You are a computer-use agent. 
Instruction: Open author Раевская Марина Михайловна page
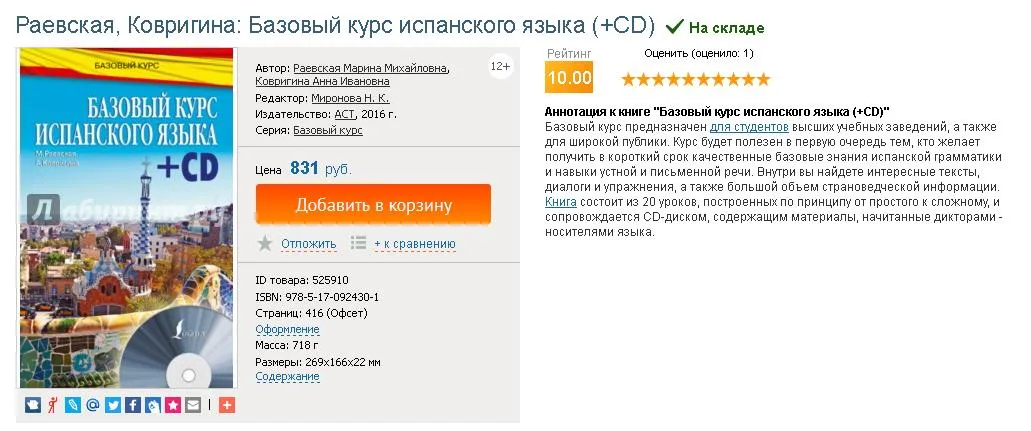point(370,68)
